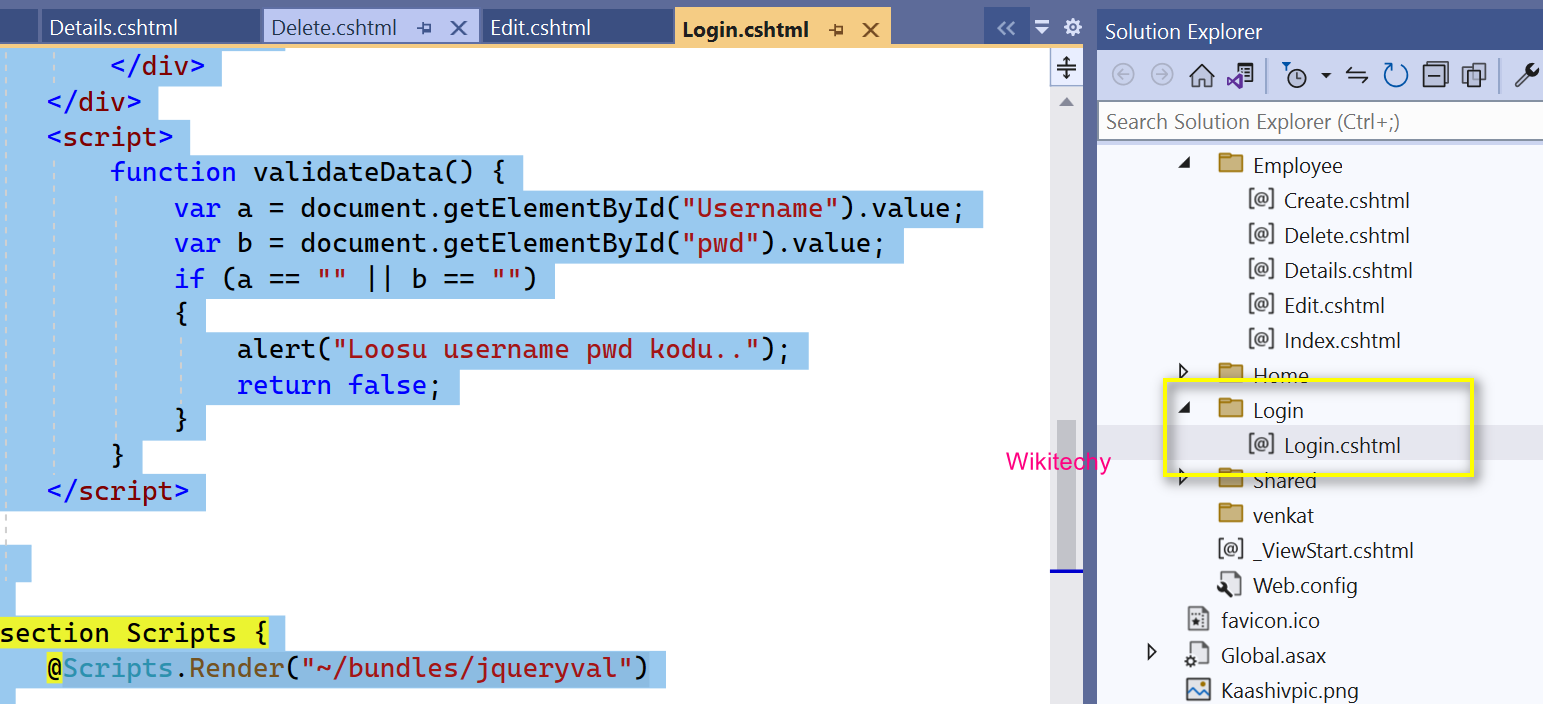
Task: Unpin the Login.cshtml tab
Action: (837, 28)
